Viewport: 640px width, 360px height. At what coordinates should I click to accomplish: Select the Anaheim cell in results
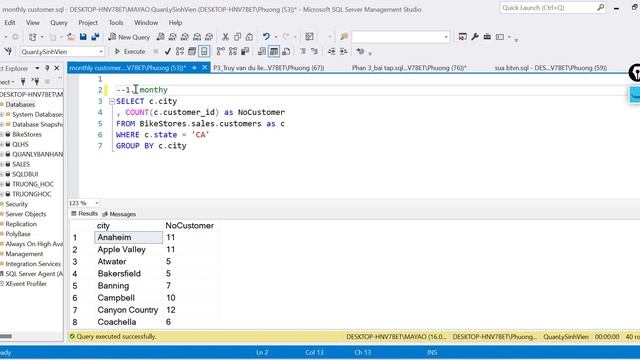tap(129, 237)
